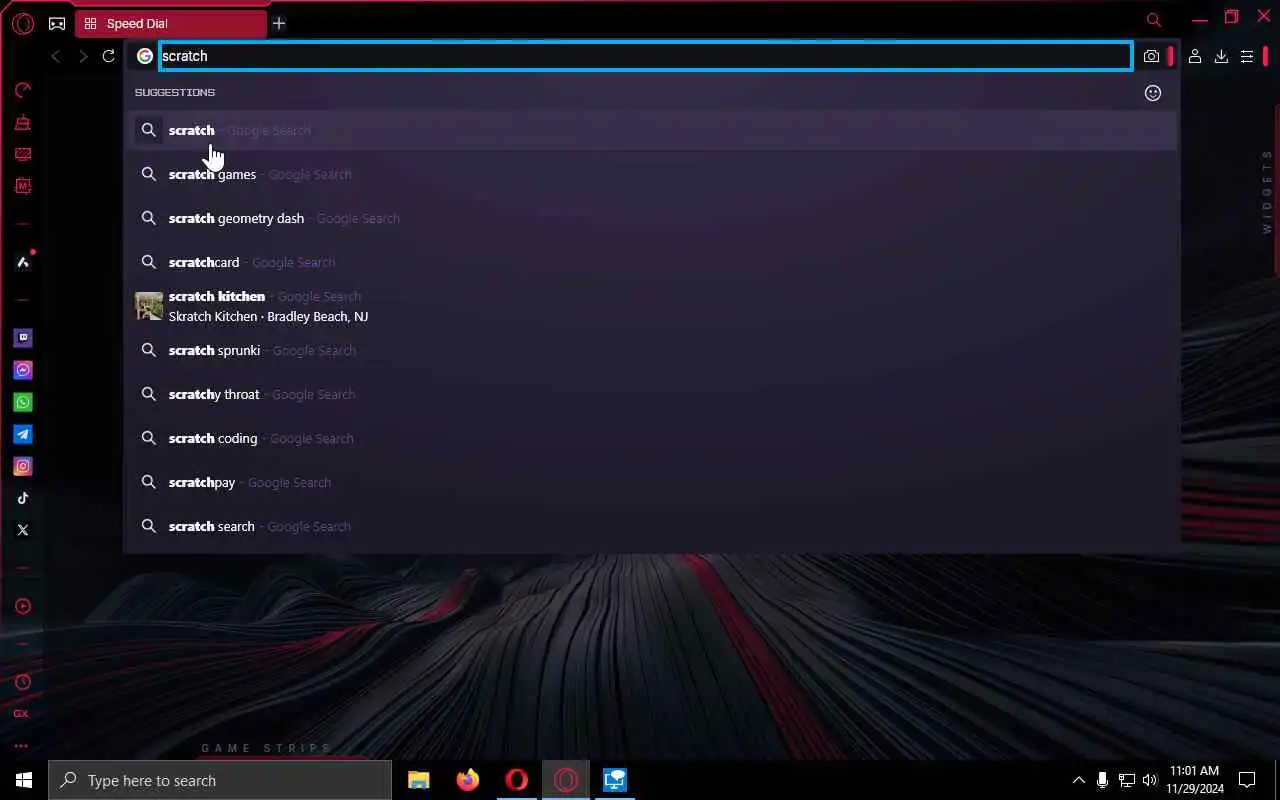Image resolution: width=1280 pixels, height=800 pixels.
Task: Open the GX settings sidebar icon
Action: (x=21, y=714)
